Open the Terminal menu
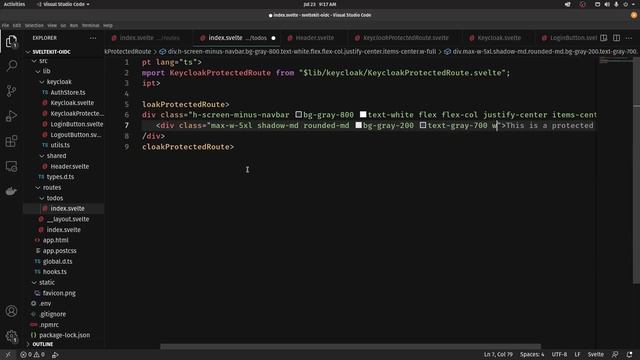 point(90,25)
